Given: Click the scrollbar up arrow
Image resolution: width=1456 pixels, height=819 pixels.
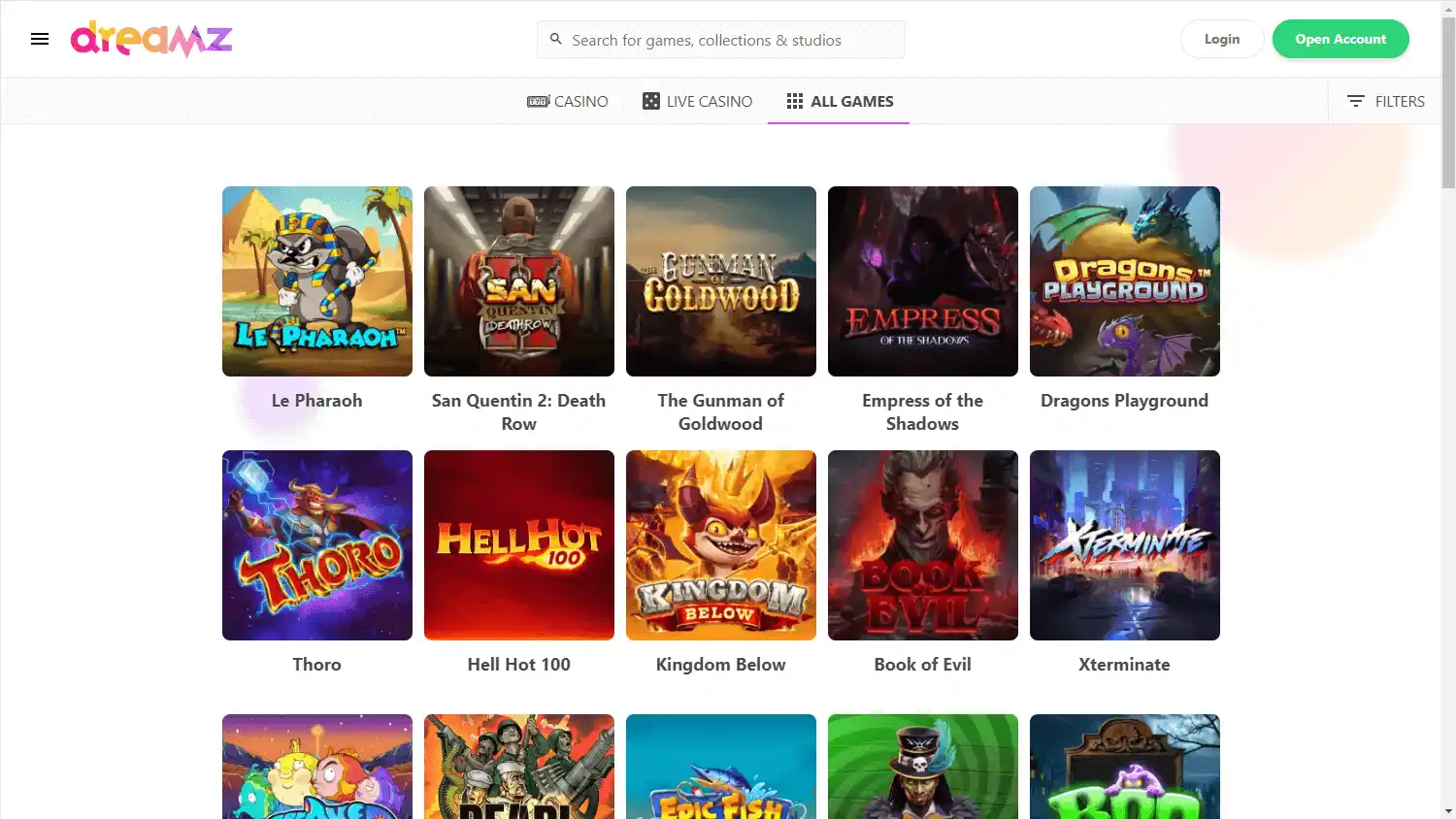Looking at the screenshot, I should point(1448,8).
